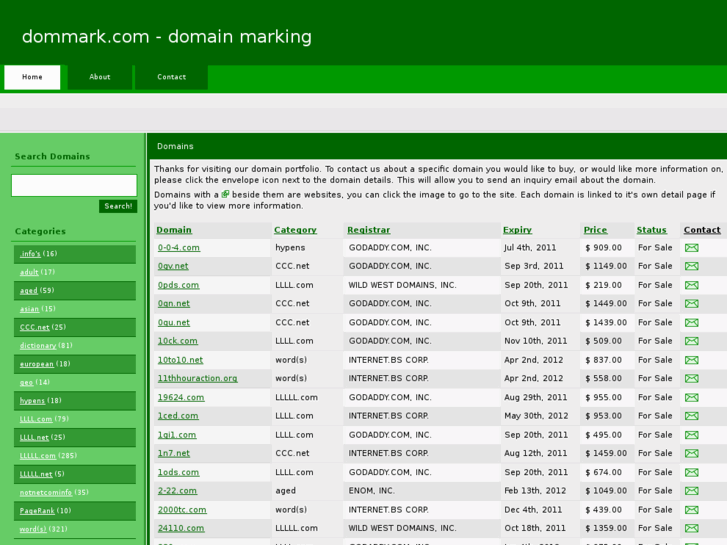Click envelope icon in 1n7.net row
The height and width of the screenshot is (545, 727).
691,454
